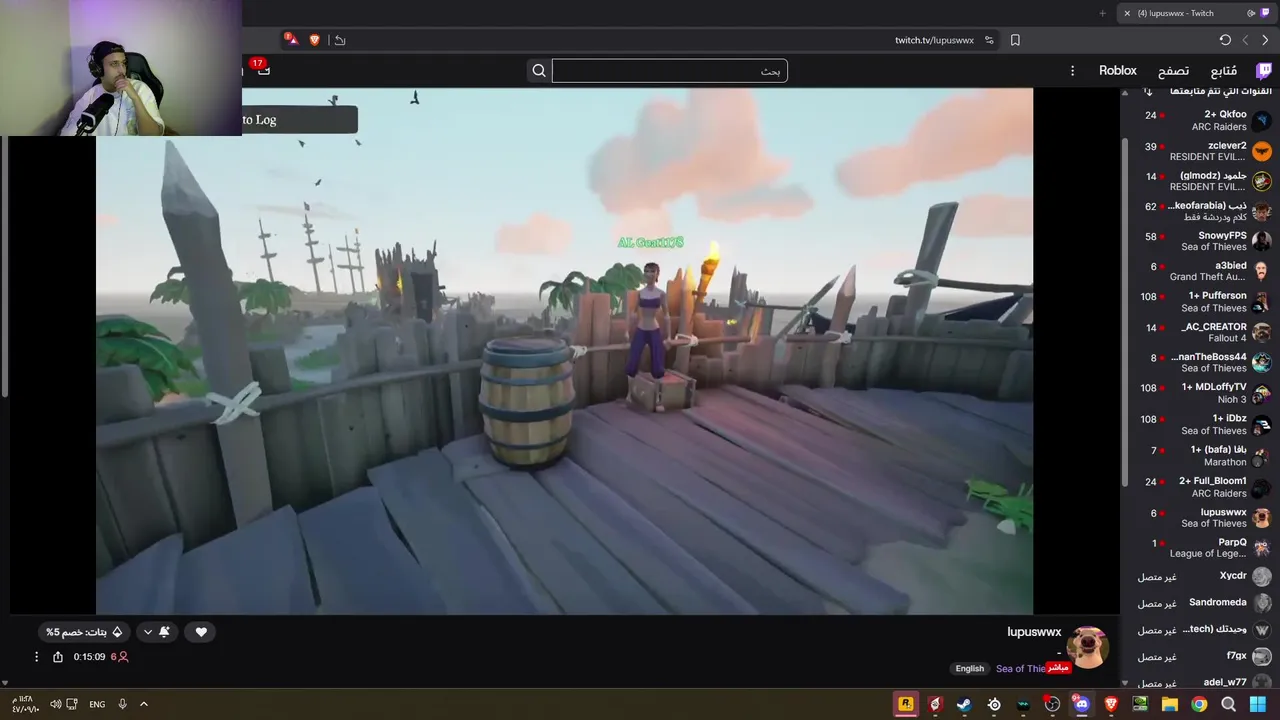Screen dimensions: 1280x720
Task: Open Google Chrome in the taskbar
Action: point(1199,704)
